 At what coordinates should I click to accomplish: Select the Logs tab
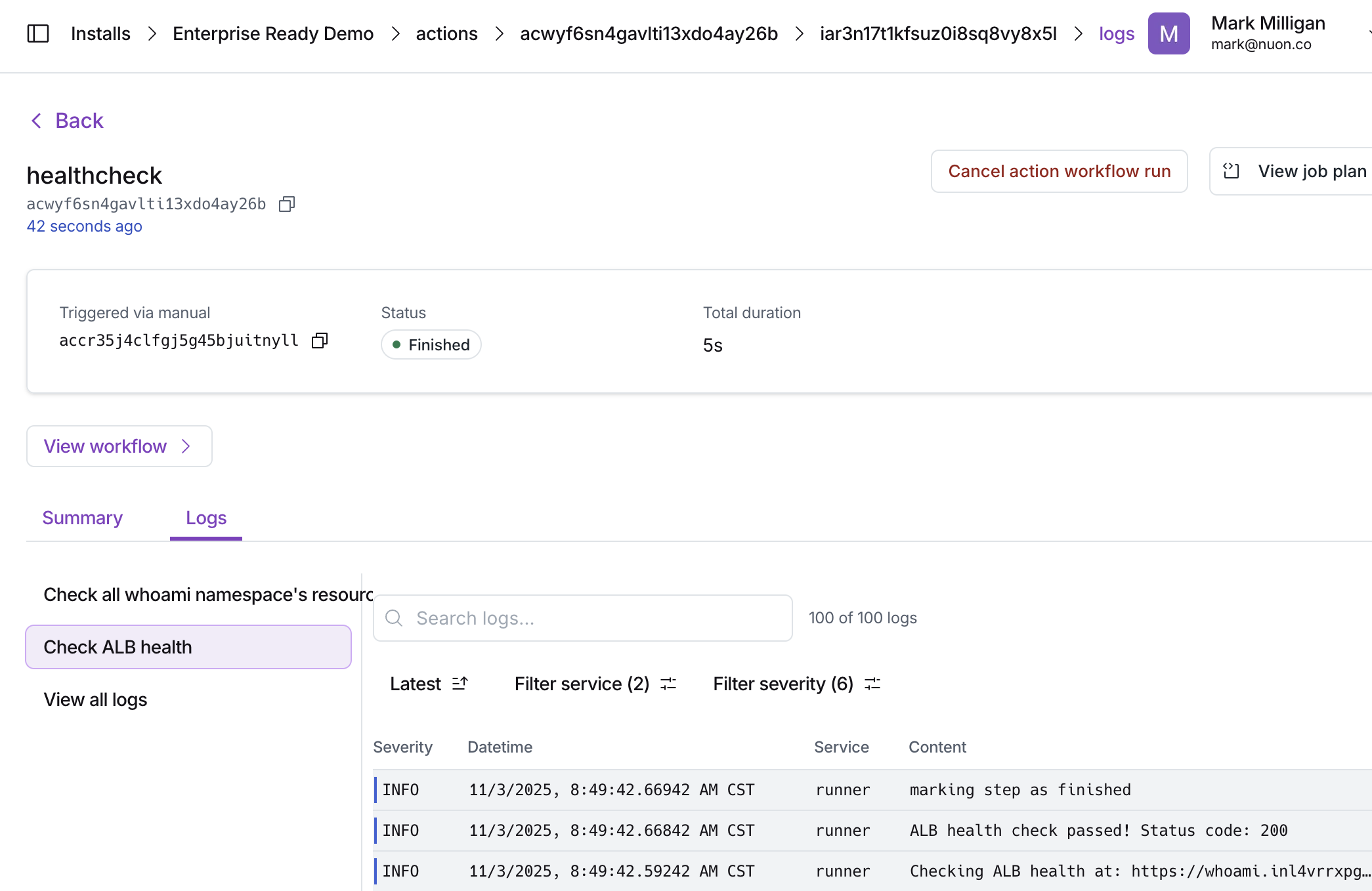click(x=206, y=518)
